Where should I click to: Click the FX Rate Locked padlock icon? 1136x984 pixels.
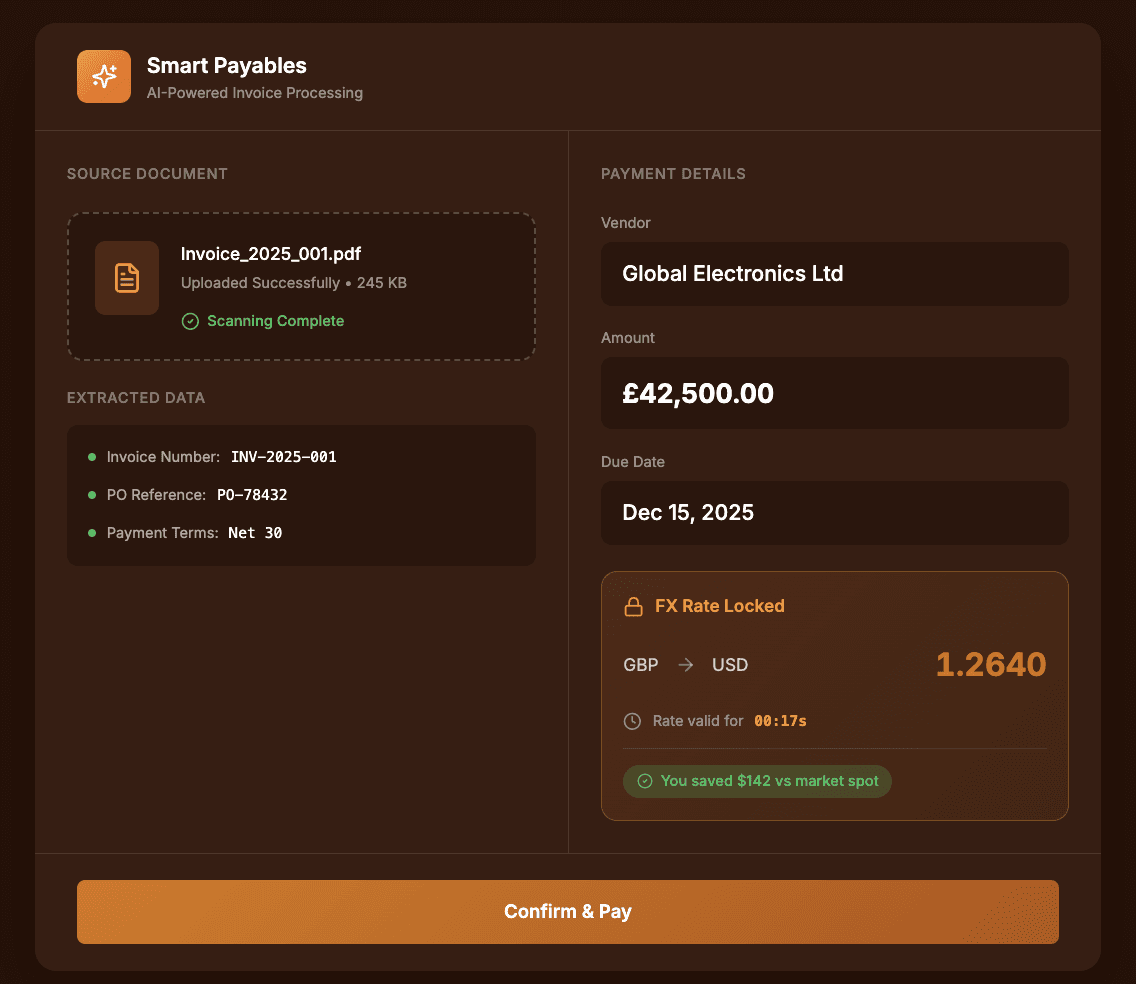(633, 606)
